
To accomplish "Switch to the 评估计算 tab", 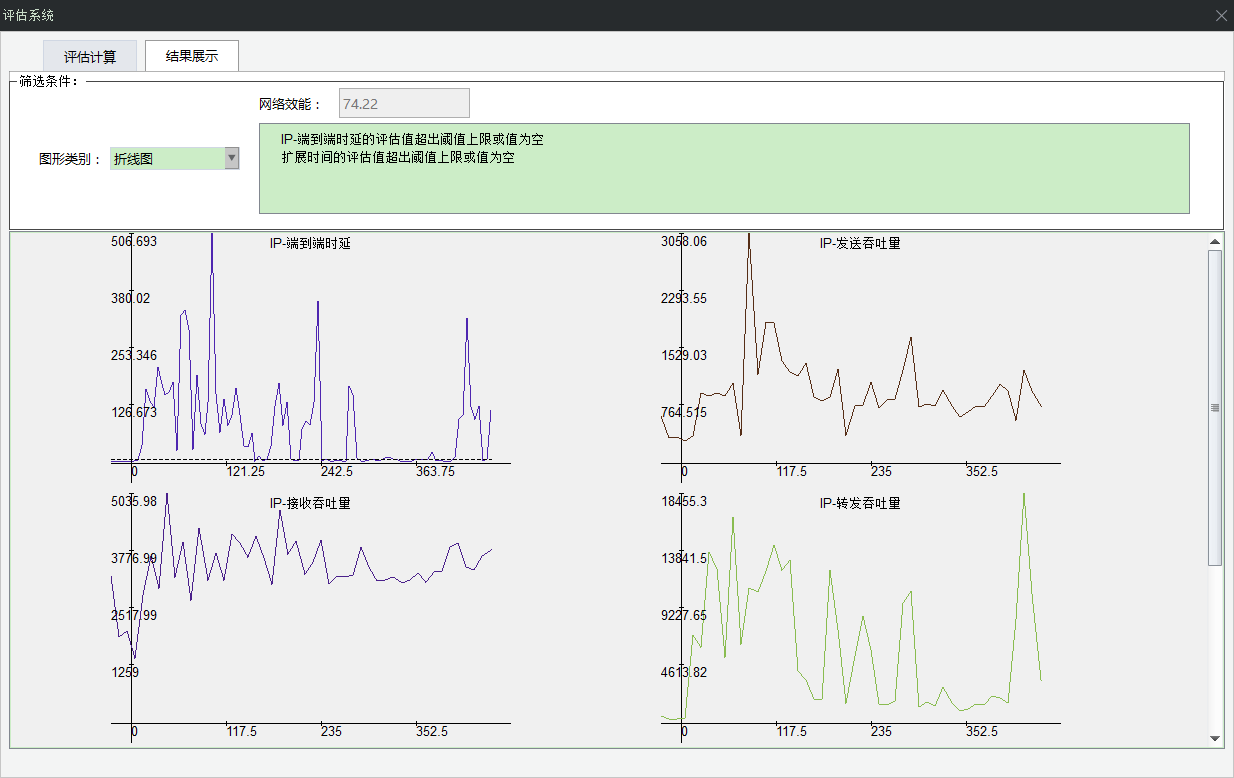I will click(x=90, y=56).
